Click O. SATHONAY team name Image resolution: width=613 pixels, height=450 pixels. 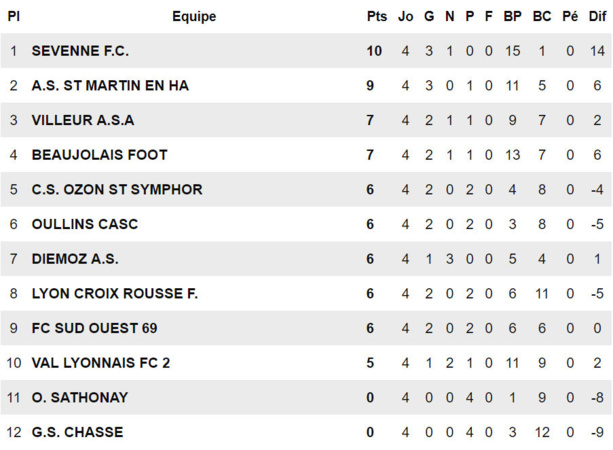[80, 397]
